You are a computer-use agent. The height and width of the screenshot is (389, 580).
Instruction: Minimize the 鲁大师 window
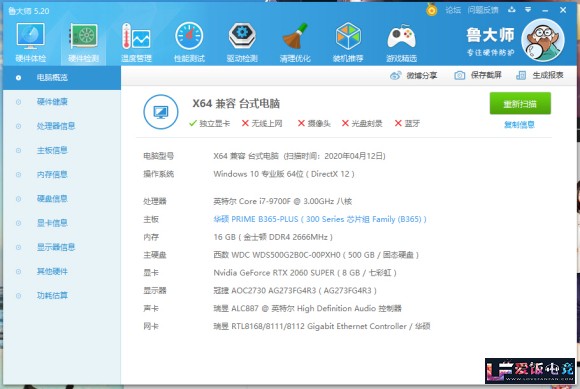545,10
